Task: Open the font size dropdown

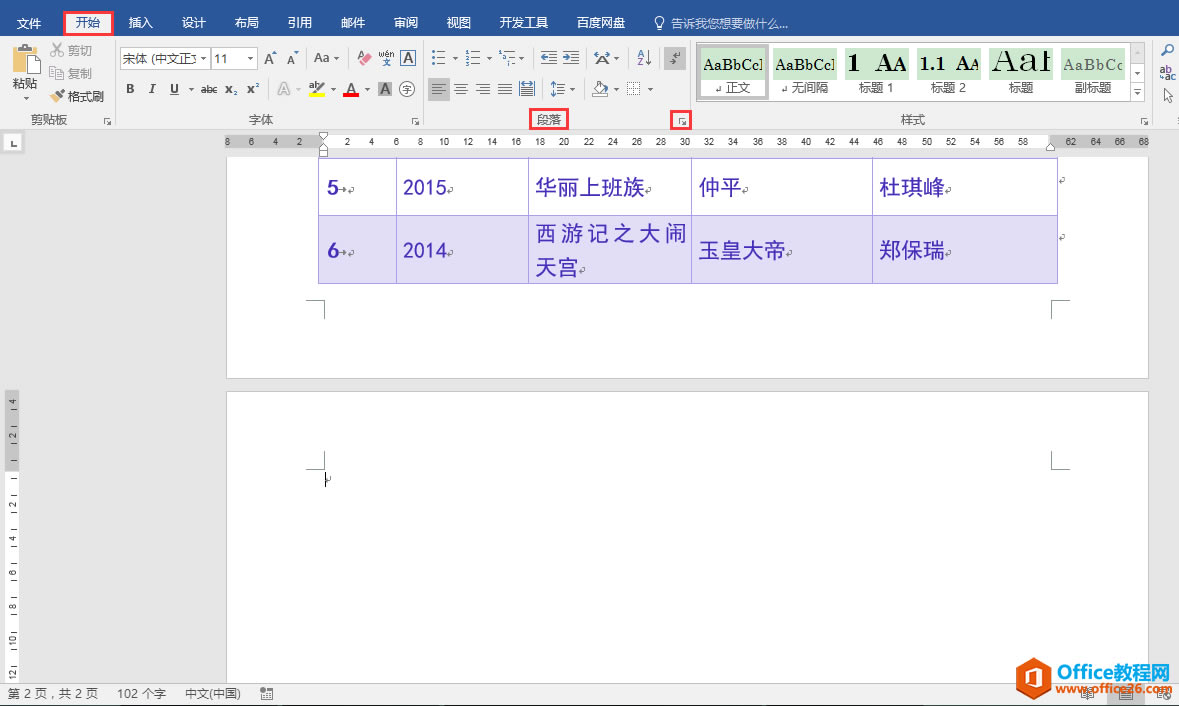Action: (250, 58)
